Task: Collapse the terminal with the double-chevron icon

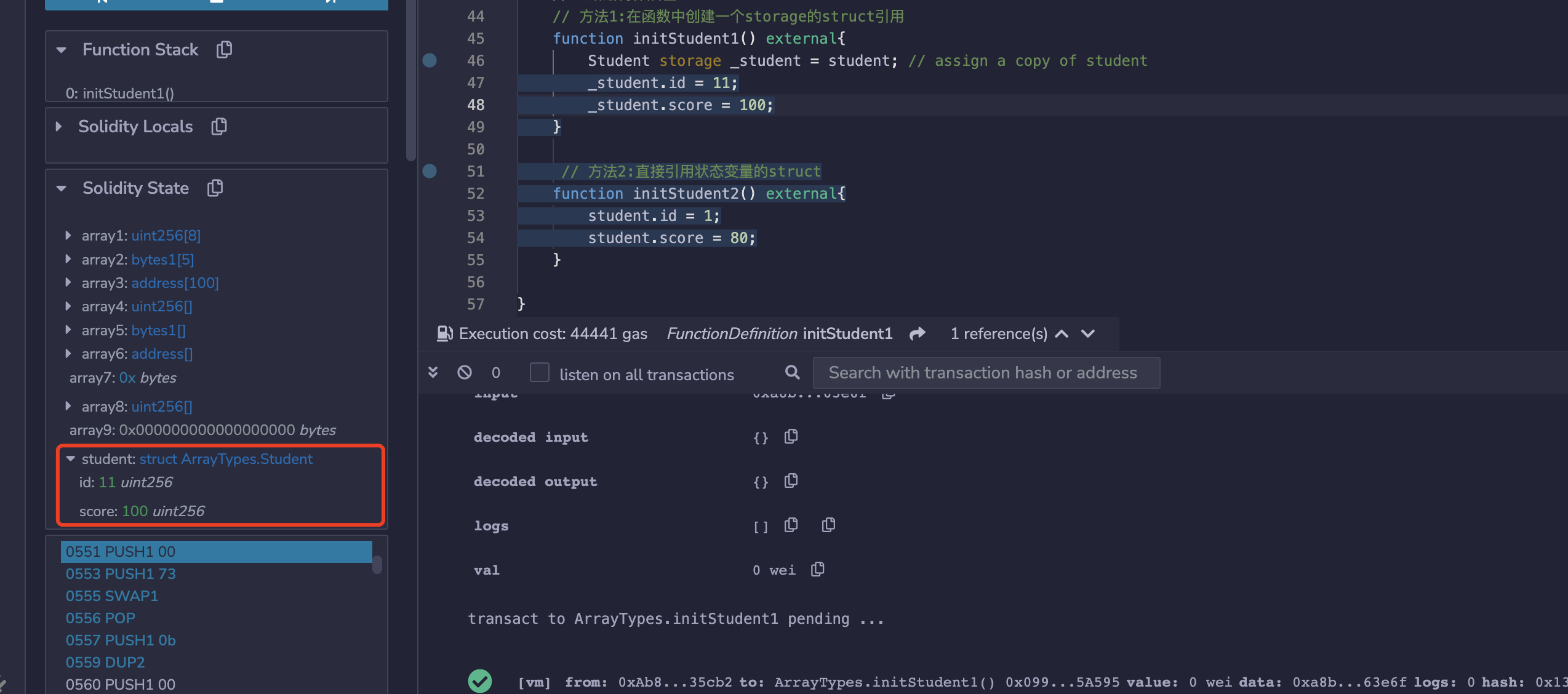Action: click(433, 372)
